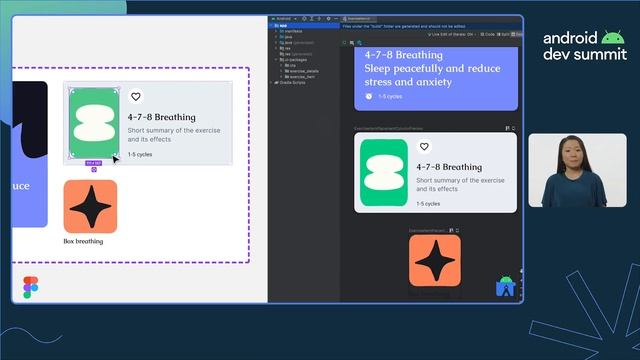This screenshot has height=360, width=640.
Task: Click the green thumbnail selected in the Figma card
Action: click(94, 123)
